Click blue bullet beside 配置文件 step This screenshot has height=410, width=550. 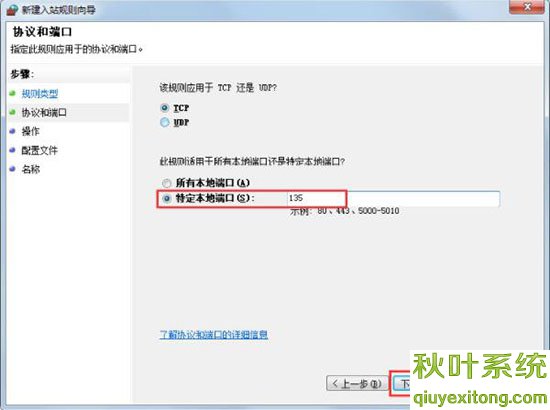point(13,150)
